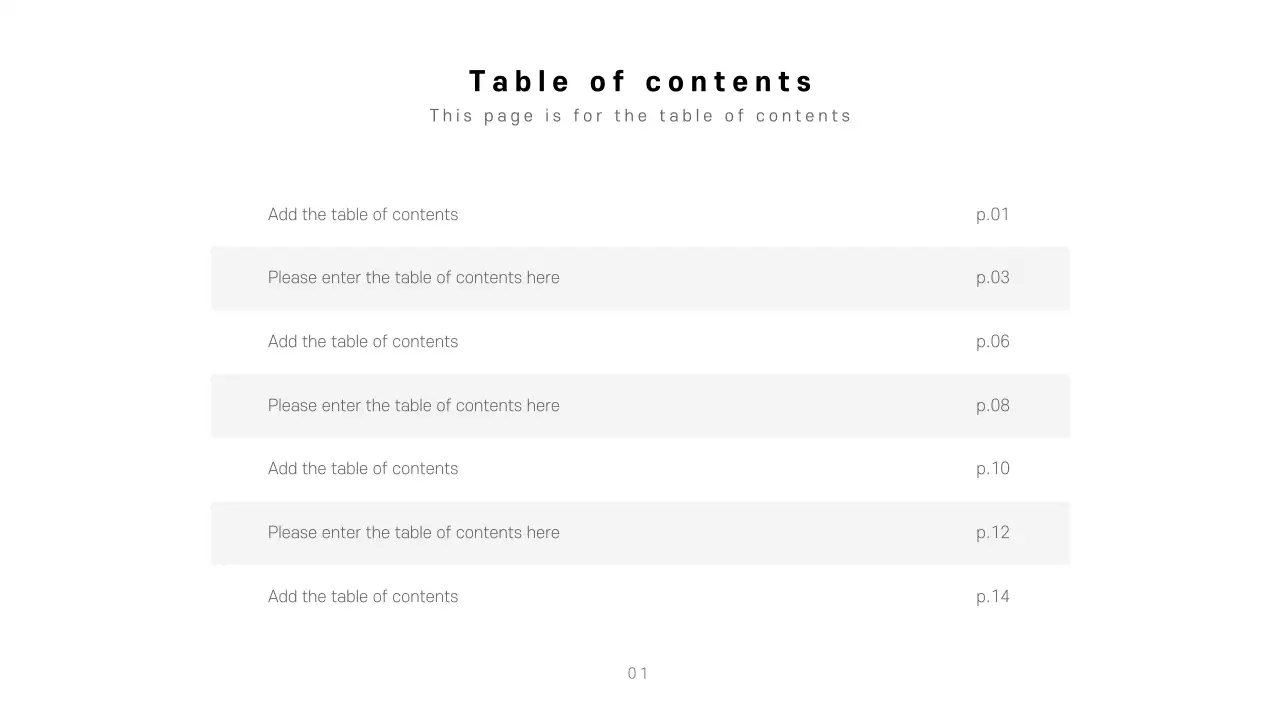Screen dimensions: 1280x720
Task: Click the "Table of contents" title heading
Action: tap(641, 81)
